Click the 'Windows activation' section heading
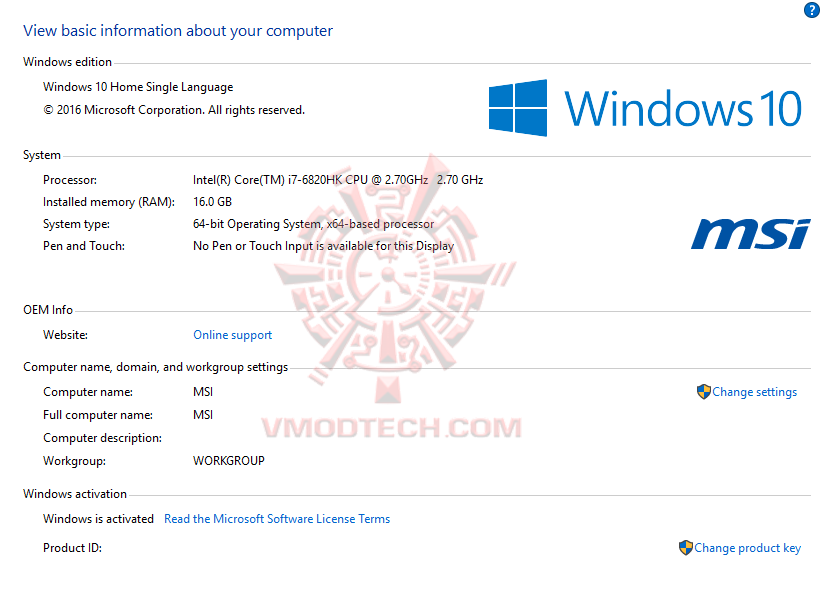Screen dimensions: 822x602 pyautogui.click(x=75, y=494)
